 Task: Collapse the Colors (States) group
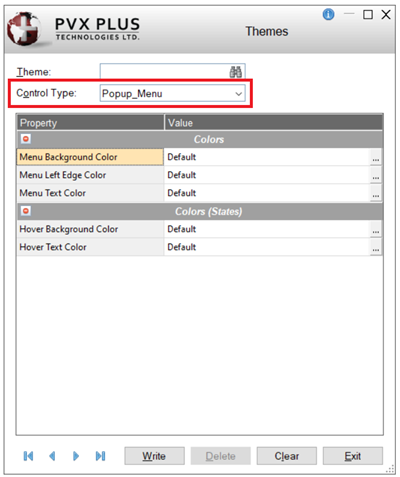click(x=26, y=211)
